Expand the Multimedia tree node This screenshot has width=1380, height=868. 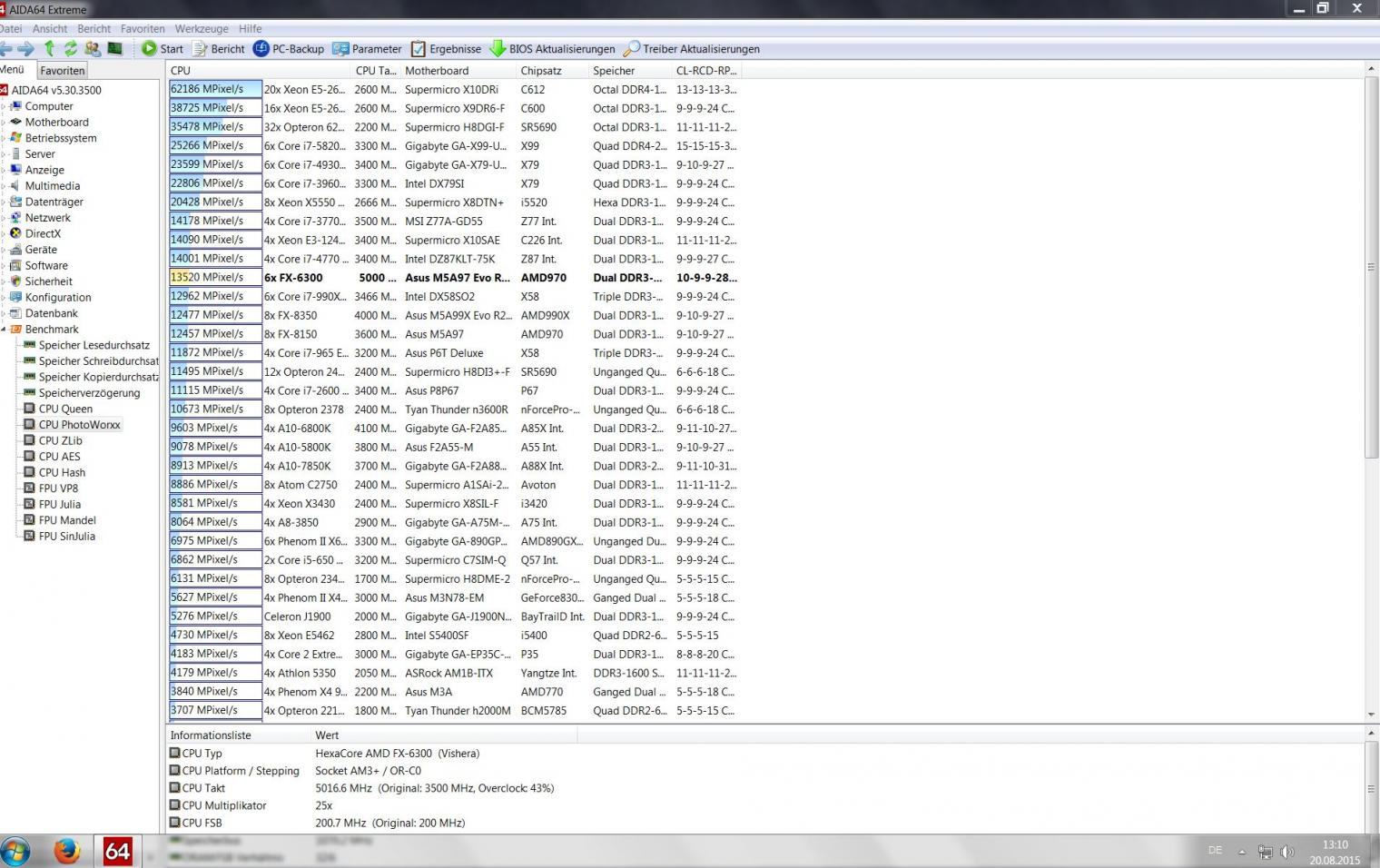pos(4,186)
